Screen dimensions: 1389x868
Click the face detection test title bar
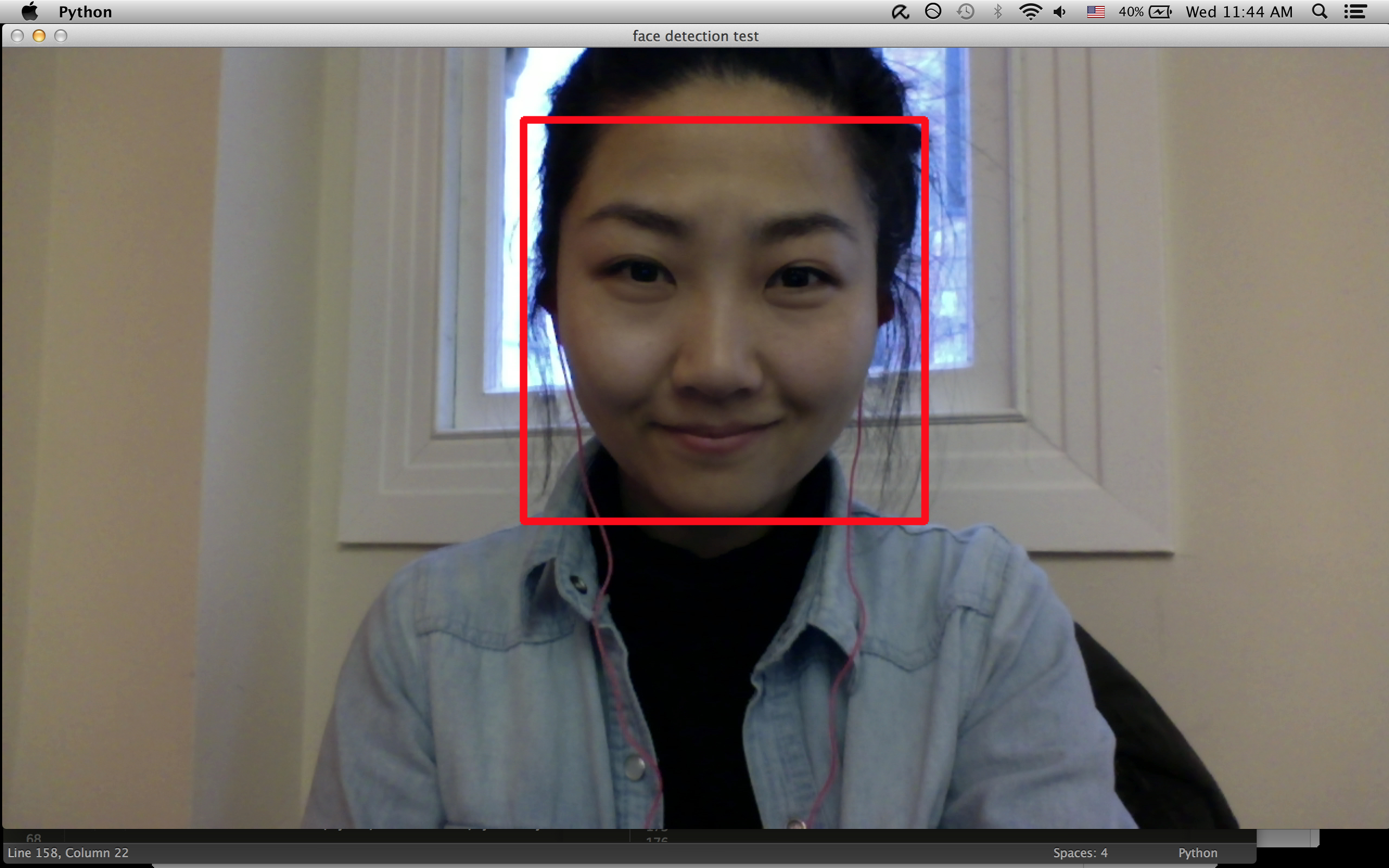pos(694,36)
